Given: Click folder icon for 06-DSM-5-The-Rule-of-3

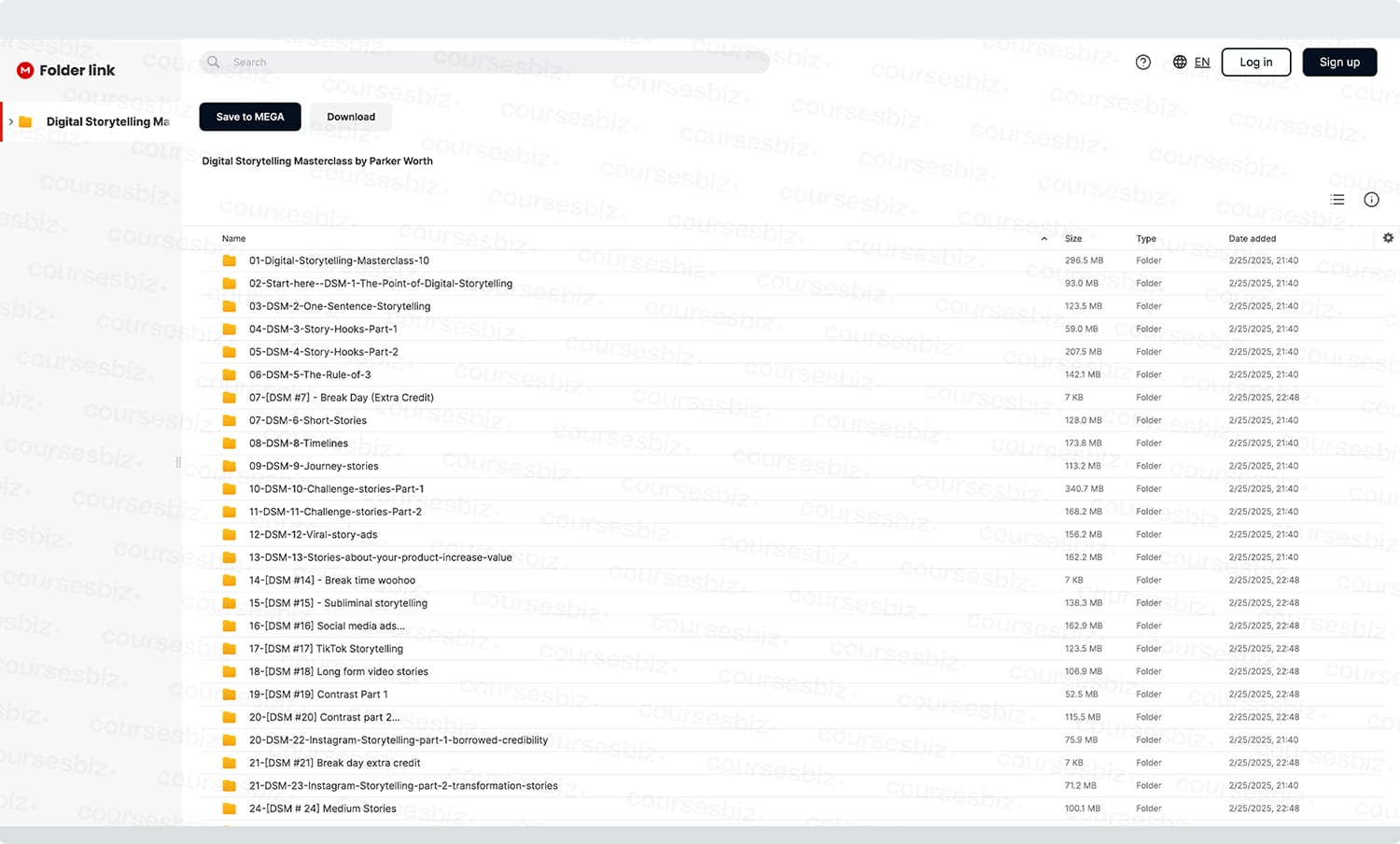Looking at the screenshot, I should pyautogui.click(x=229, y=374).
